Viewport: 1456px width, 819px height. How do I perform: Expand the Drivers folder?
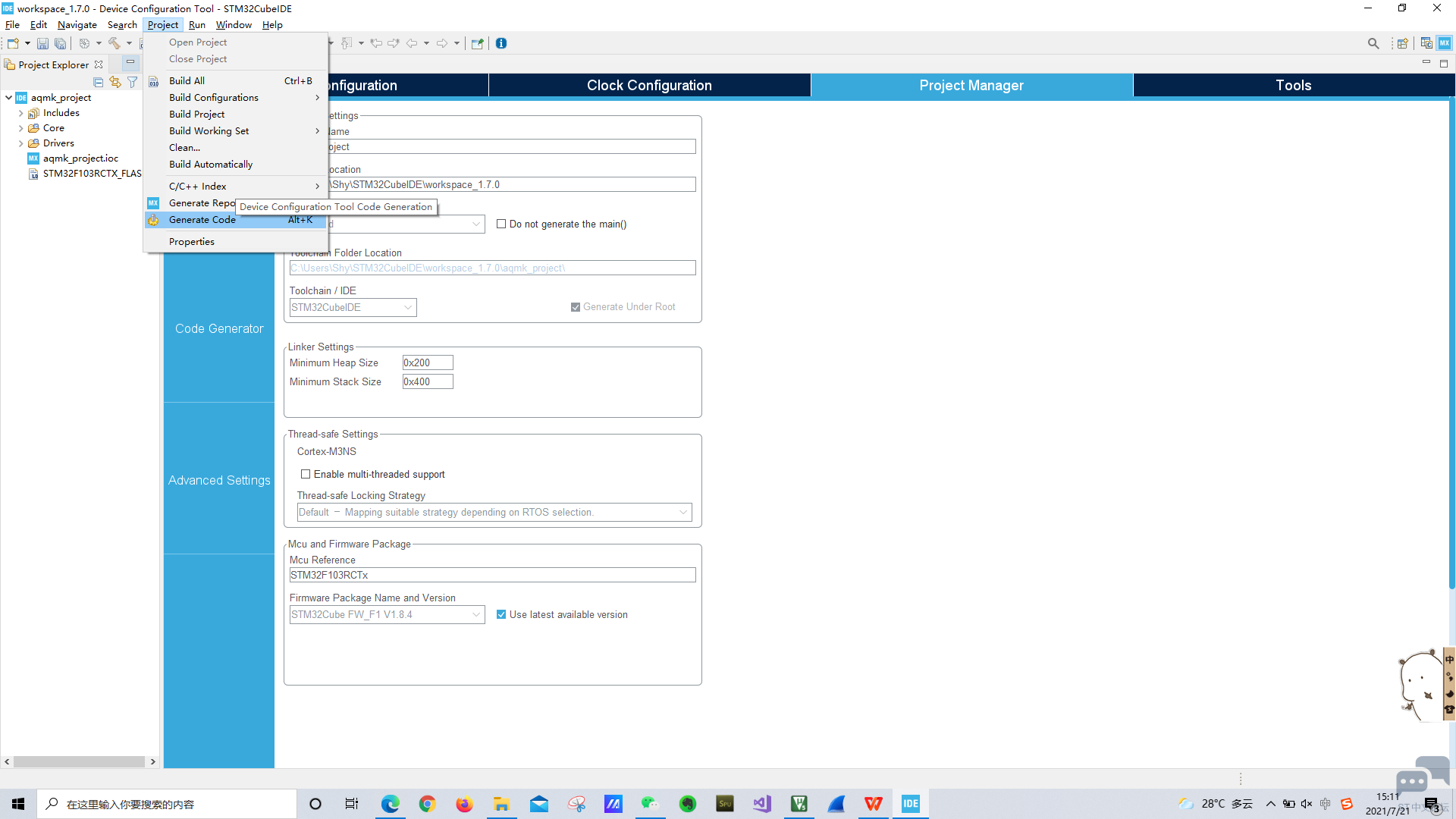tap(20, 143)
